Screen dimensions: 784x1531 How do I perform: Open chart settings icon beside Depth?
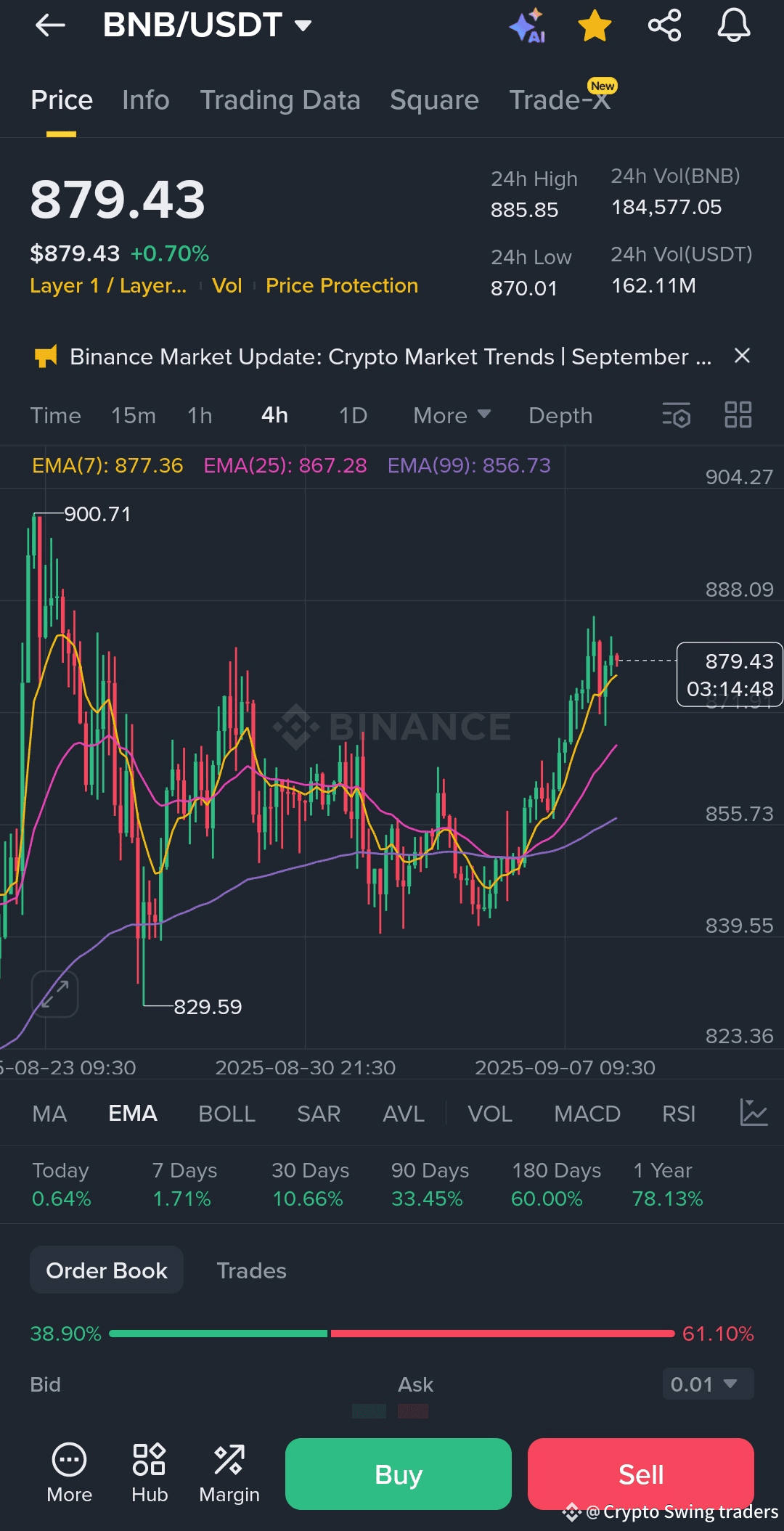(x=676, y=415)
